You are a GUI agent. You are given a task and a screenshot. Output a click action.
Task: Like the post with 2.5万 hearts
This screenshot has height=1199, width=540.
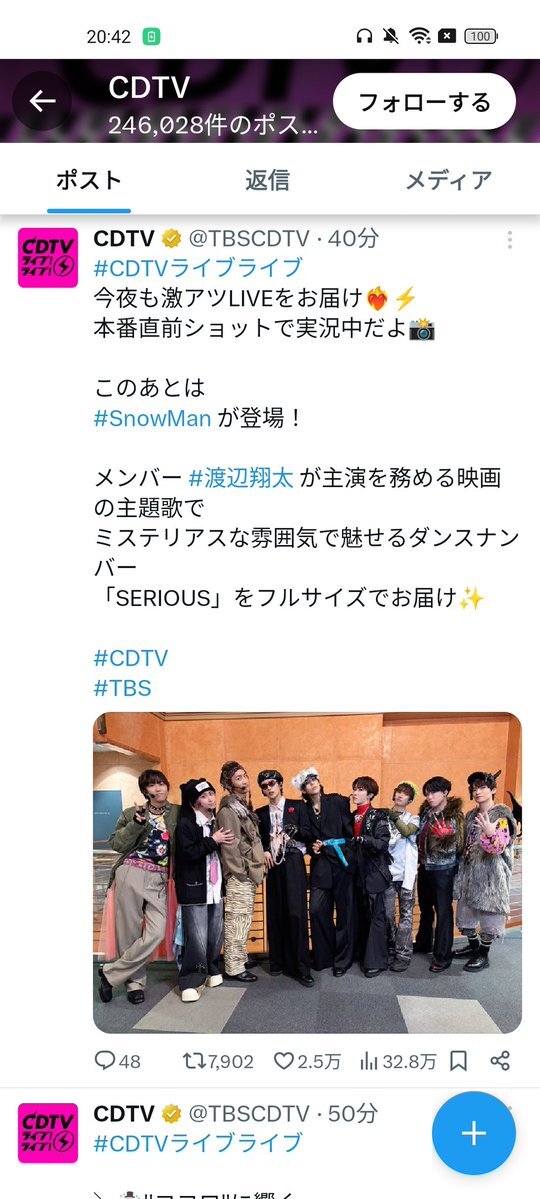pos(284,1061)
